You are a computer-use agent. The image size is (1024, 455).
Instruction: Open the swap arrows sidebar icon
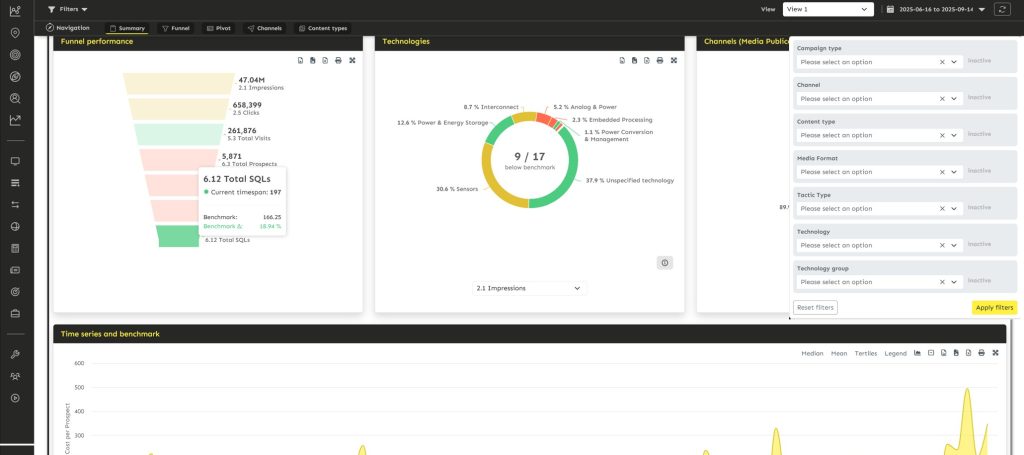(15, 204)
